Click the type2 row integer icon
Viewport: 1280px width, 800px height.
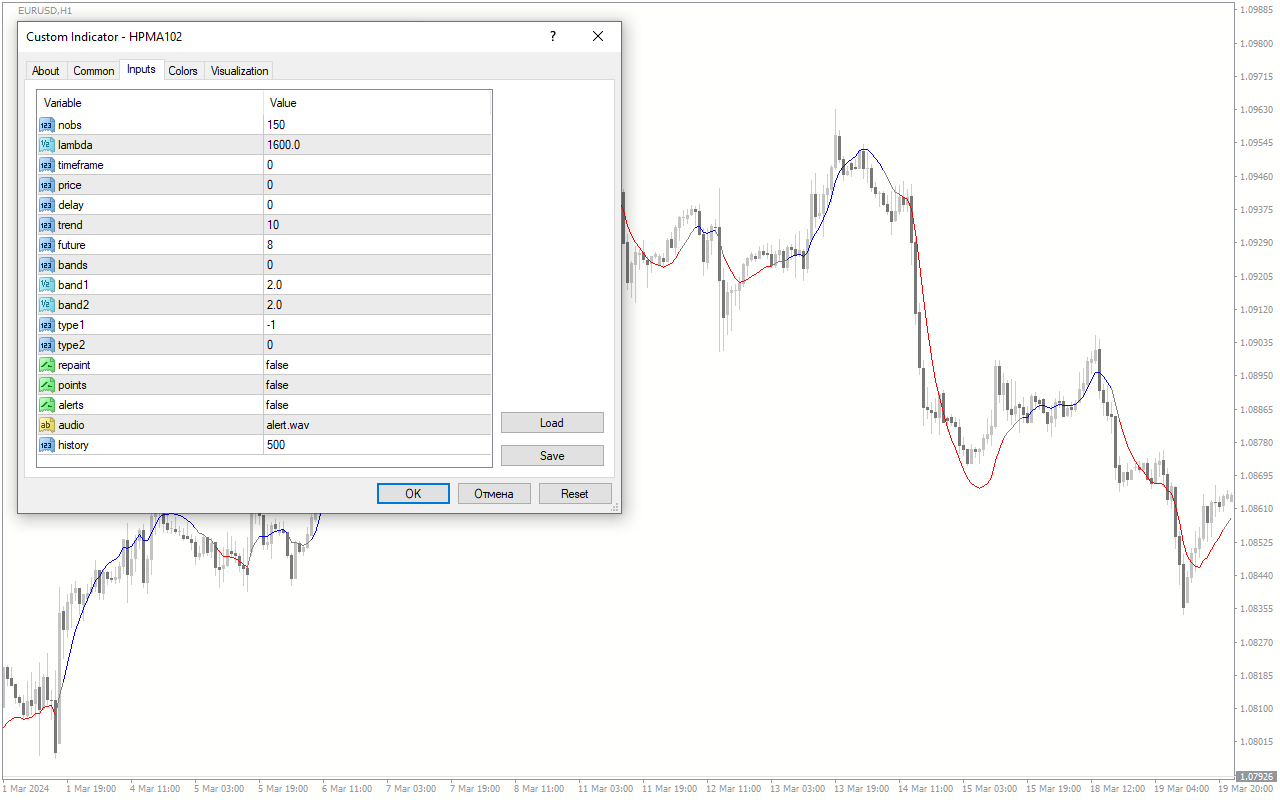coord(46,345)
